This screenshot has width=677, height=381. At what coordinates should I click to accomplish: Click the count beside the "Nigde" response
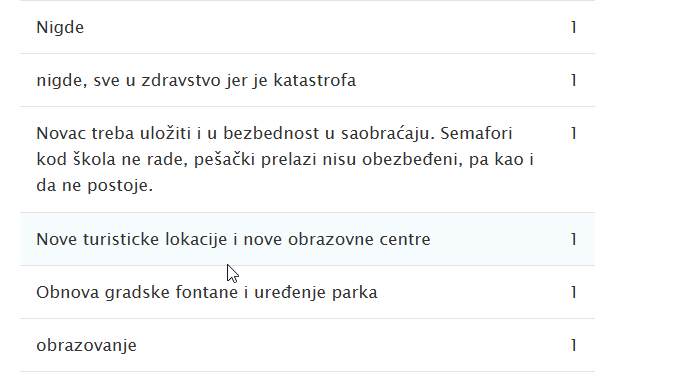[x=574, y=27]
